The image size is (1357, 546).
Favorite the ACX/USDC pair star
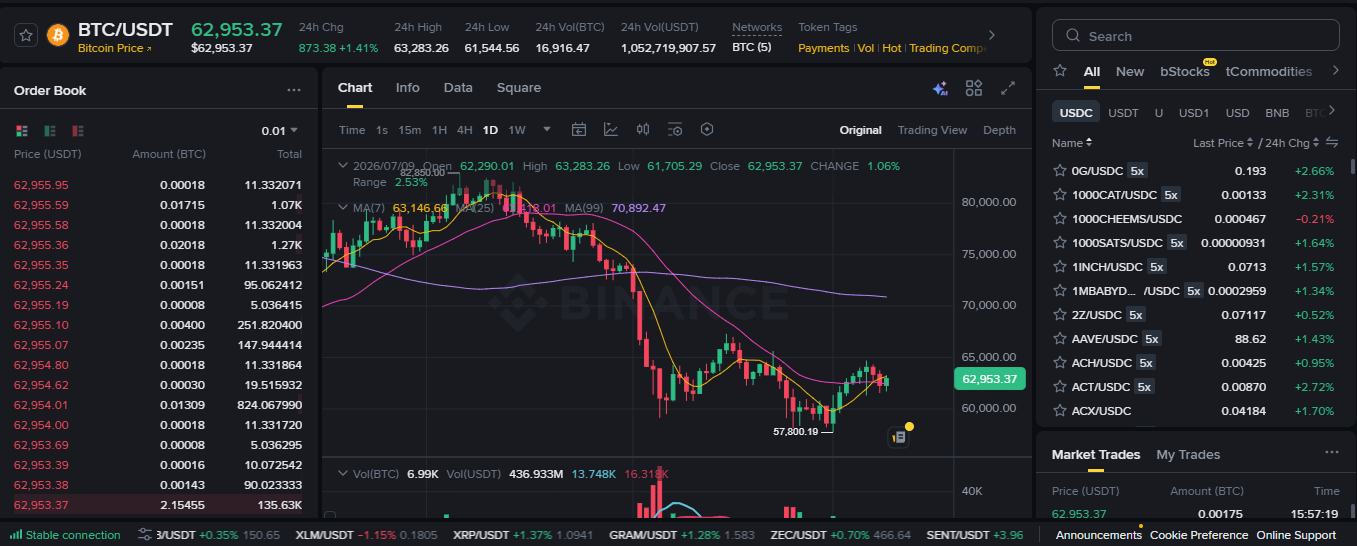(1060, 411)
